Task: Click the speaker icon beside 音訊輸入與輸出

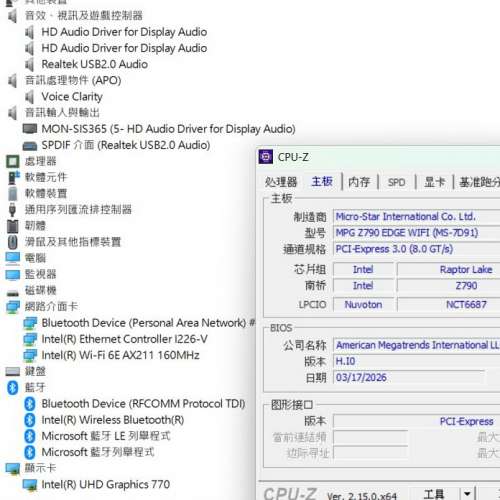Action: 13,113
